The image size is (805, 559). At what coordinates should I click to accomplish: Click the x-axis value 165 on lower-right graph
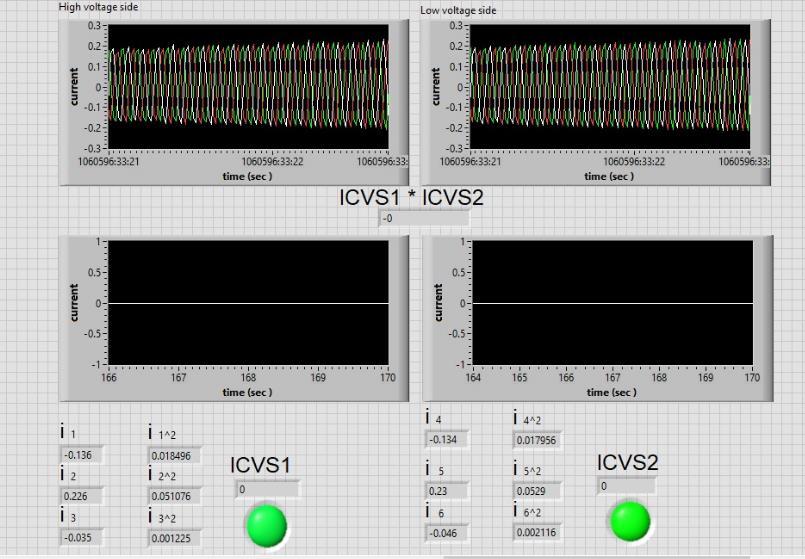pyautogui.click(x=520, y=378)
